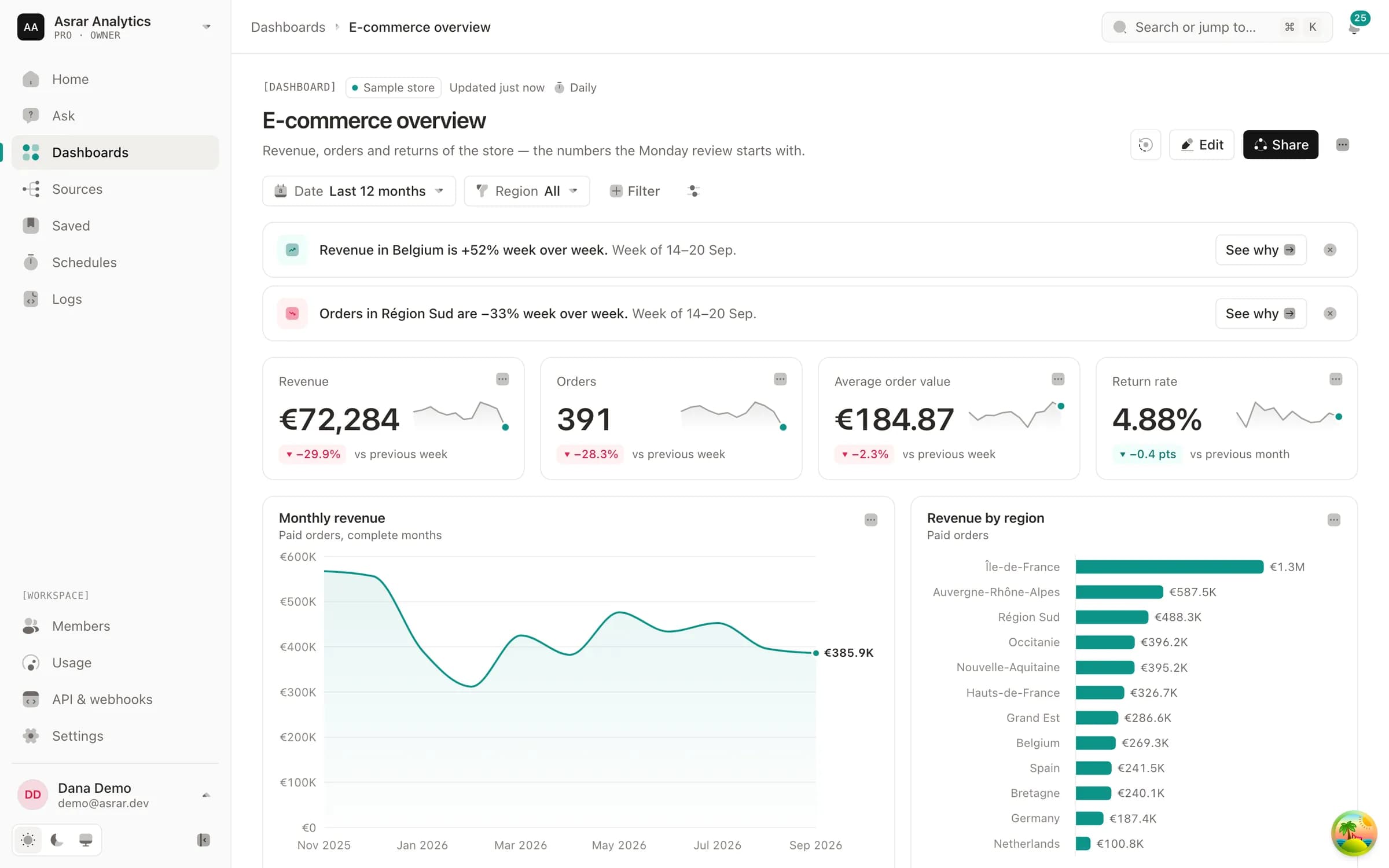Switch to light theme
The width and height of the screenshot is (1389, 868).
click(28, 840)
